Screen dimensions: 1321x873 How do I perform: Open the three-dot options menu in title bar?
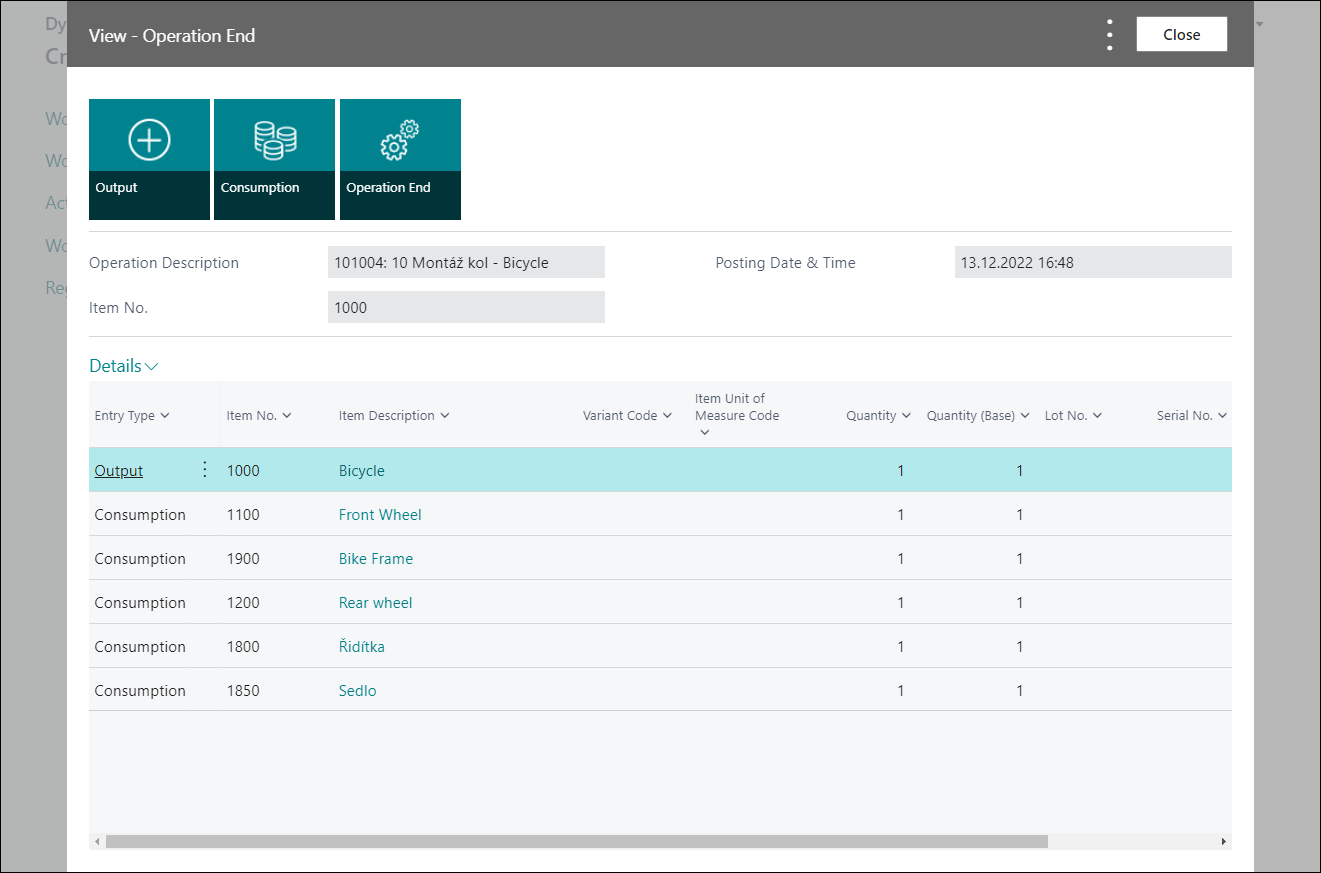[1108, 33]
